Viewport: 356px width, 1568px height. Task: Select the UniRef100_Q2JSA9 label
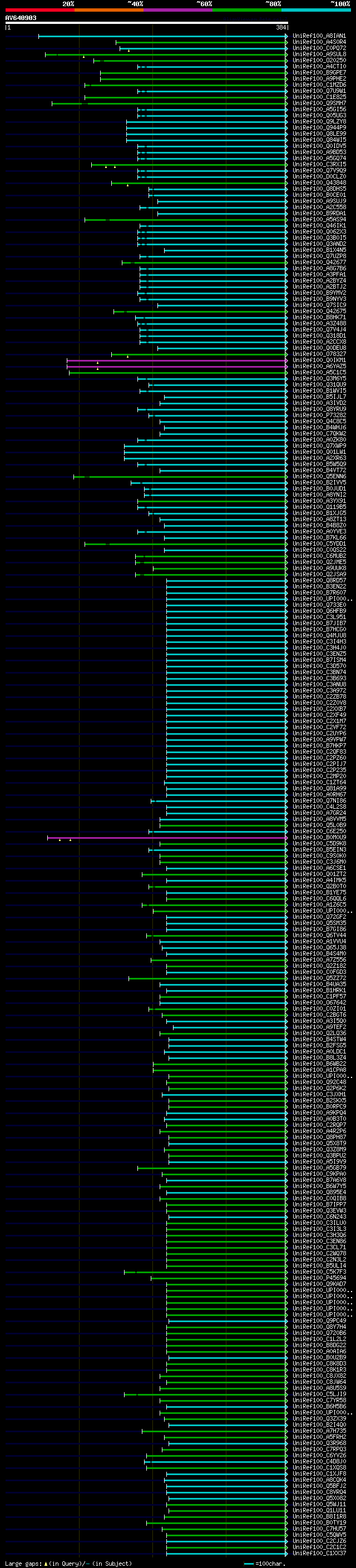[319, 574]
